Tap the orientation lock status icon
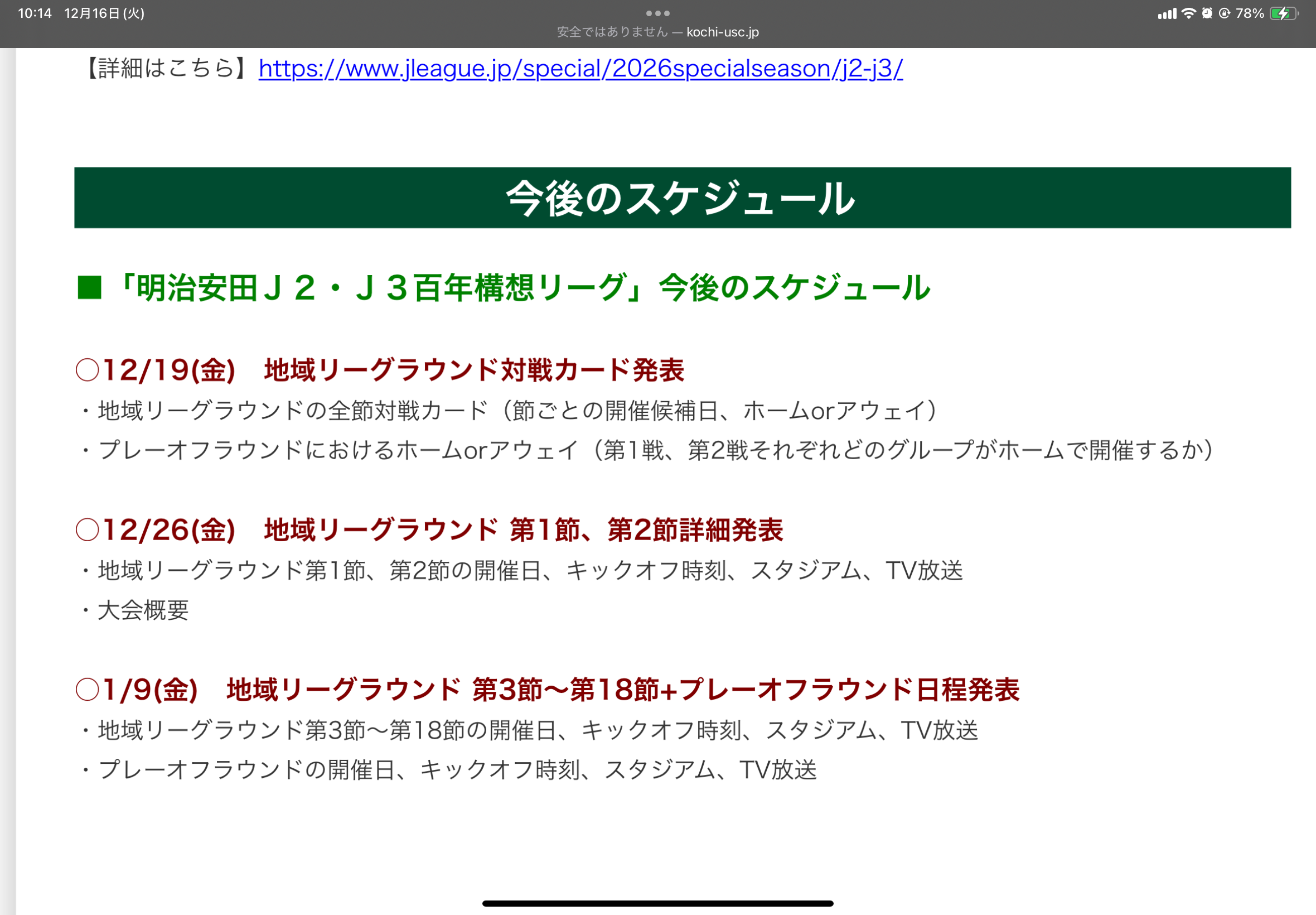The image size is (1316, 915). click(x=1224, y=13)
